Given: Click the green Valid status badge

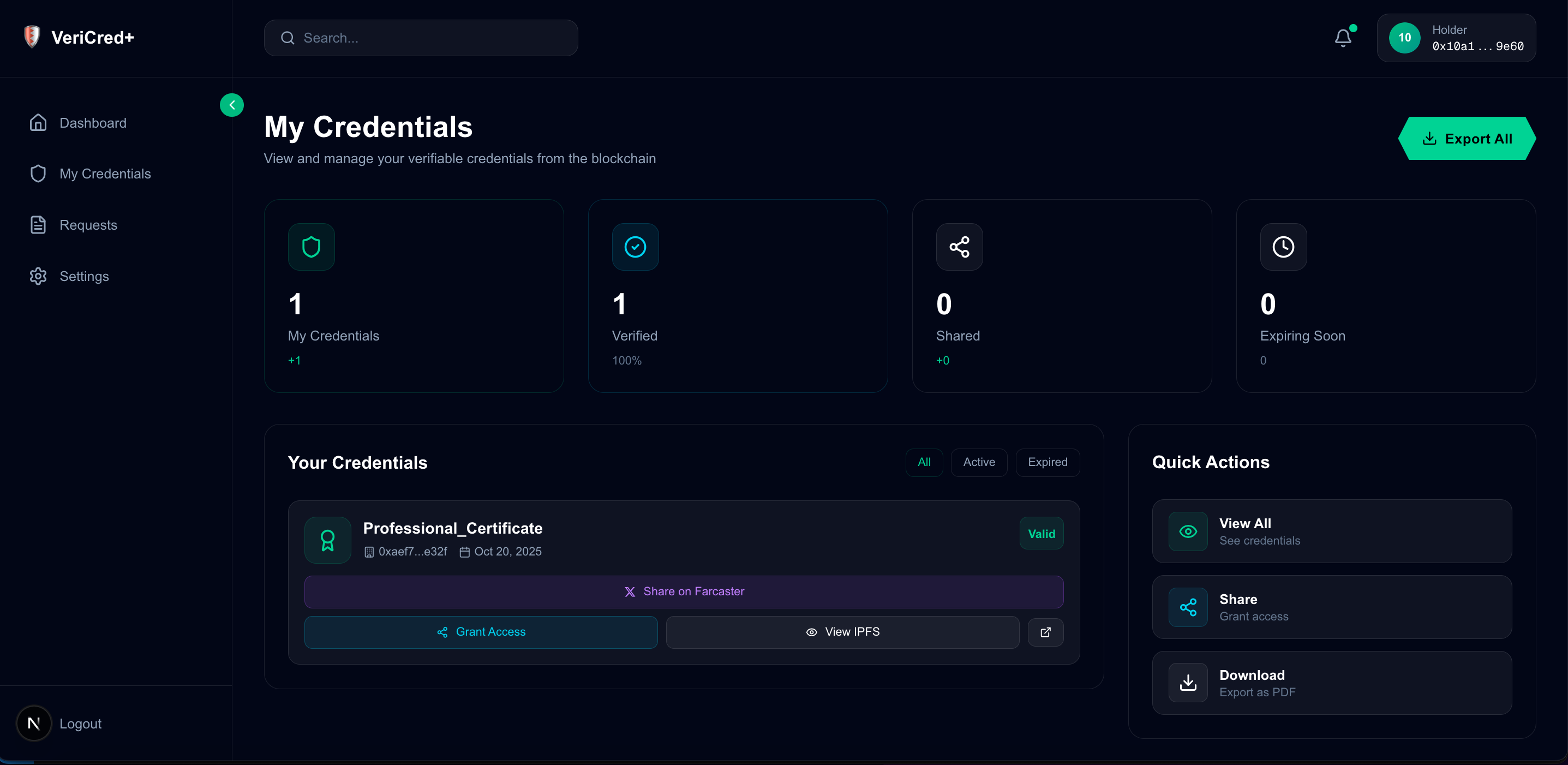Looking at the screenshot, I should (x=1041, y=534).
